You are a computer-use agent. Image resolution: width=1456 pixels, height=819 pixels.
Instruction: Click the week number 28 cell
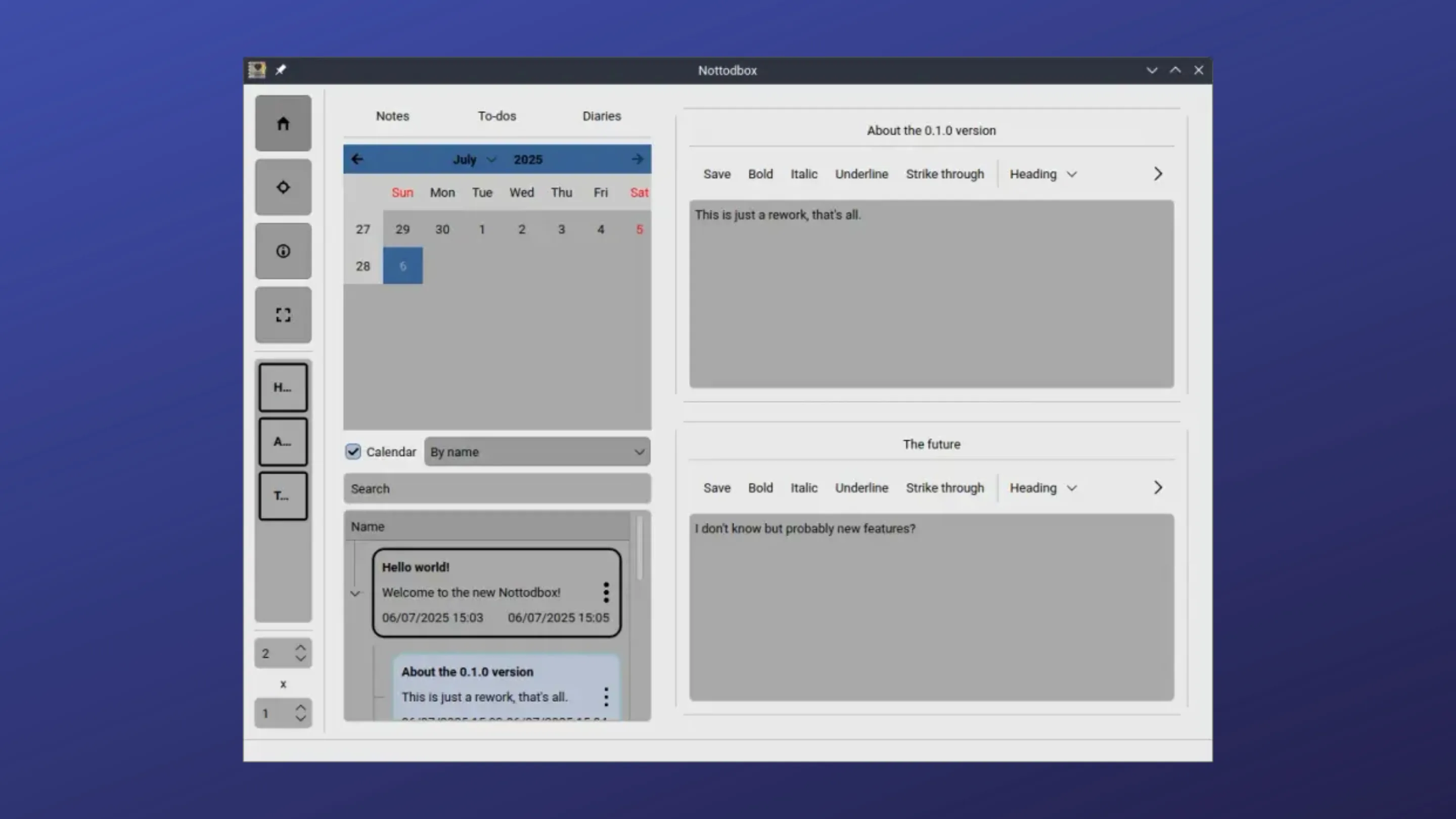click(363, 265)
